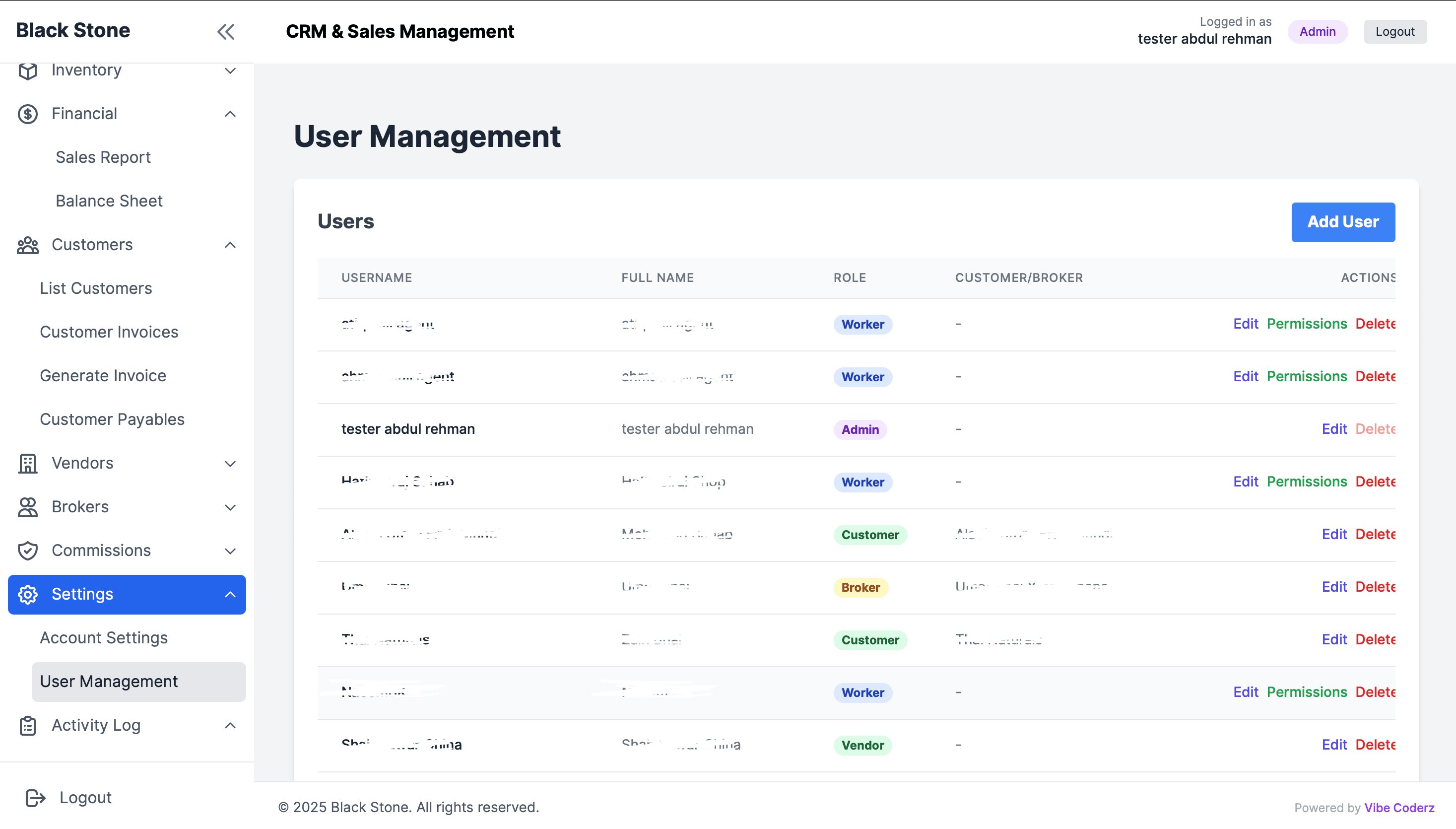Open Account Settings page
The height and width of the screenshot is (829, 1456).
(104, 638)
